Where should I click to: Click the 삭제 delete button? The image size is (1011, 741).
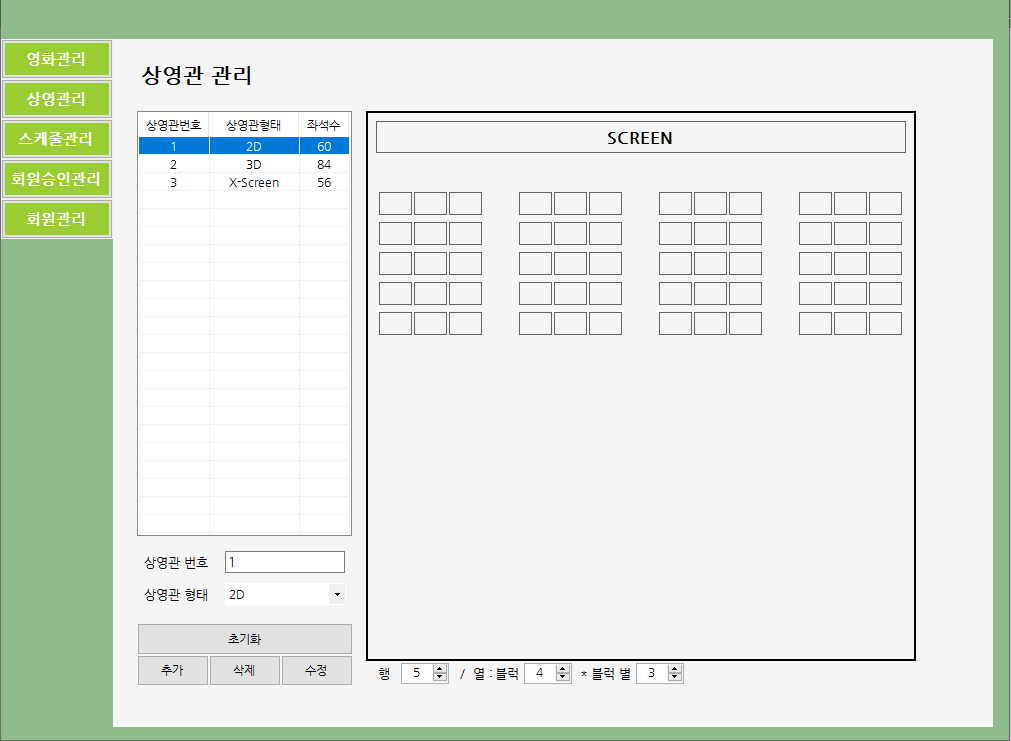244,670
